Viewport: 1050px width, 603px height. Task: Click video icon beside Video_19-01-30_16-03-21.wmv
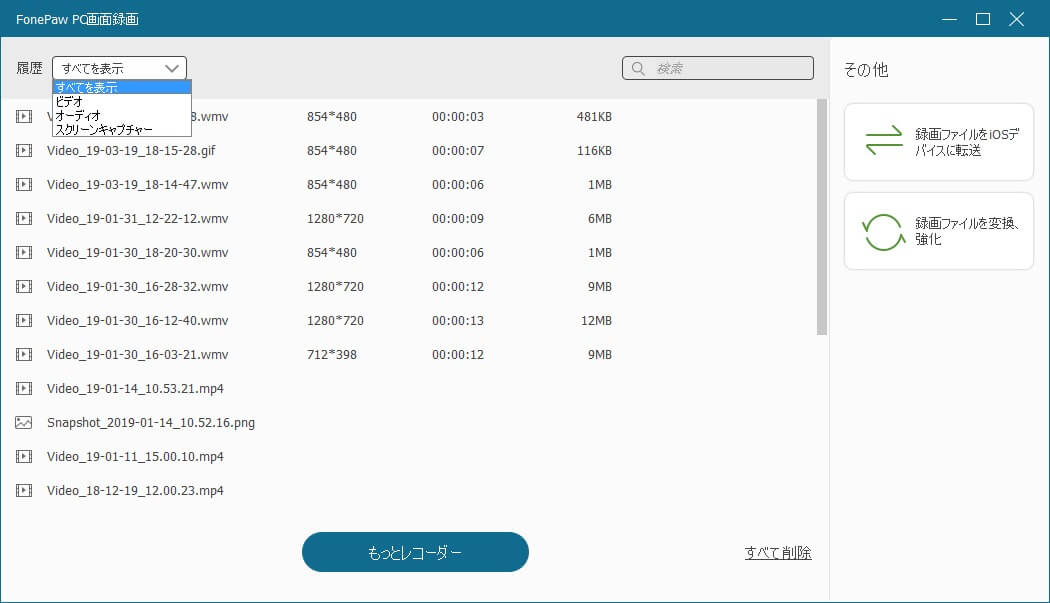[24, 354]
